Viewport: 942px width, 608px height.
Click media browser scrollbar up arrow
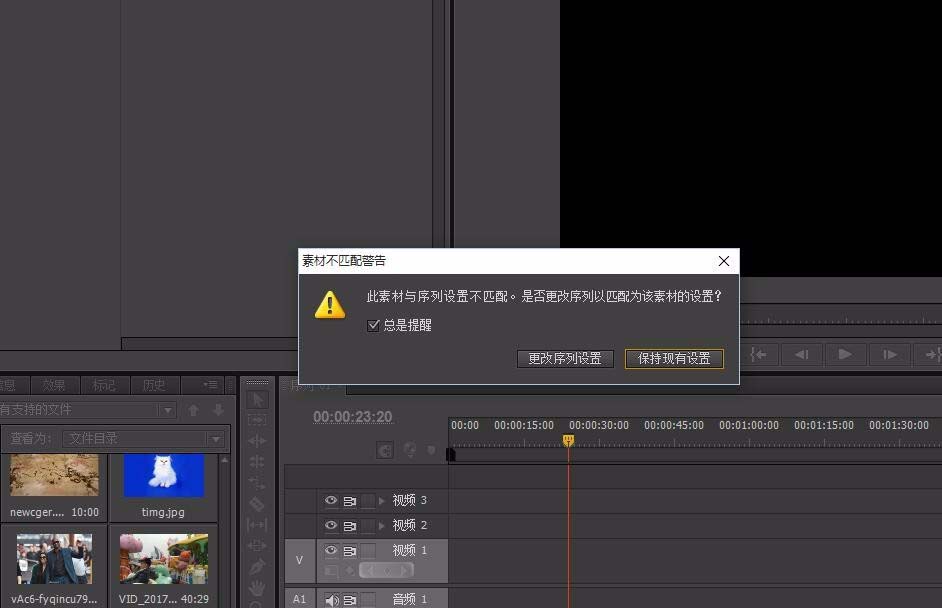coord(225,460)
